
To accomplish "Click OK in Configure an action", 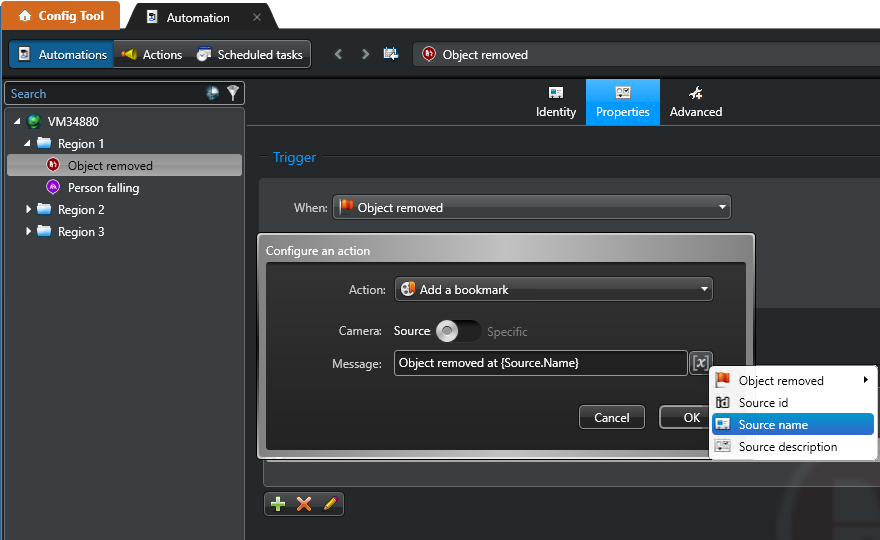I will [x=685, y=417].
